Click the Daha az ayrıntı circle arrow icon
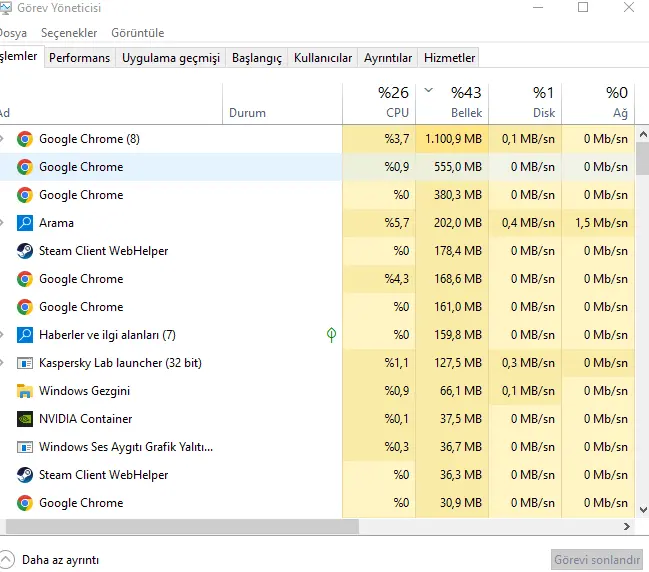Viewport: 649px width, 572px height. pos(6,560)
